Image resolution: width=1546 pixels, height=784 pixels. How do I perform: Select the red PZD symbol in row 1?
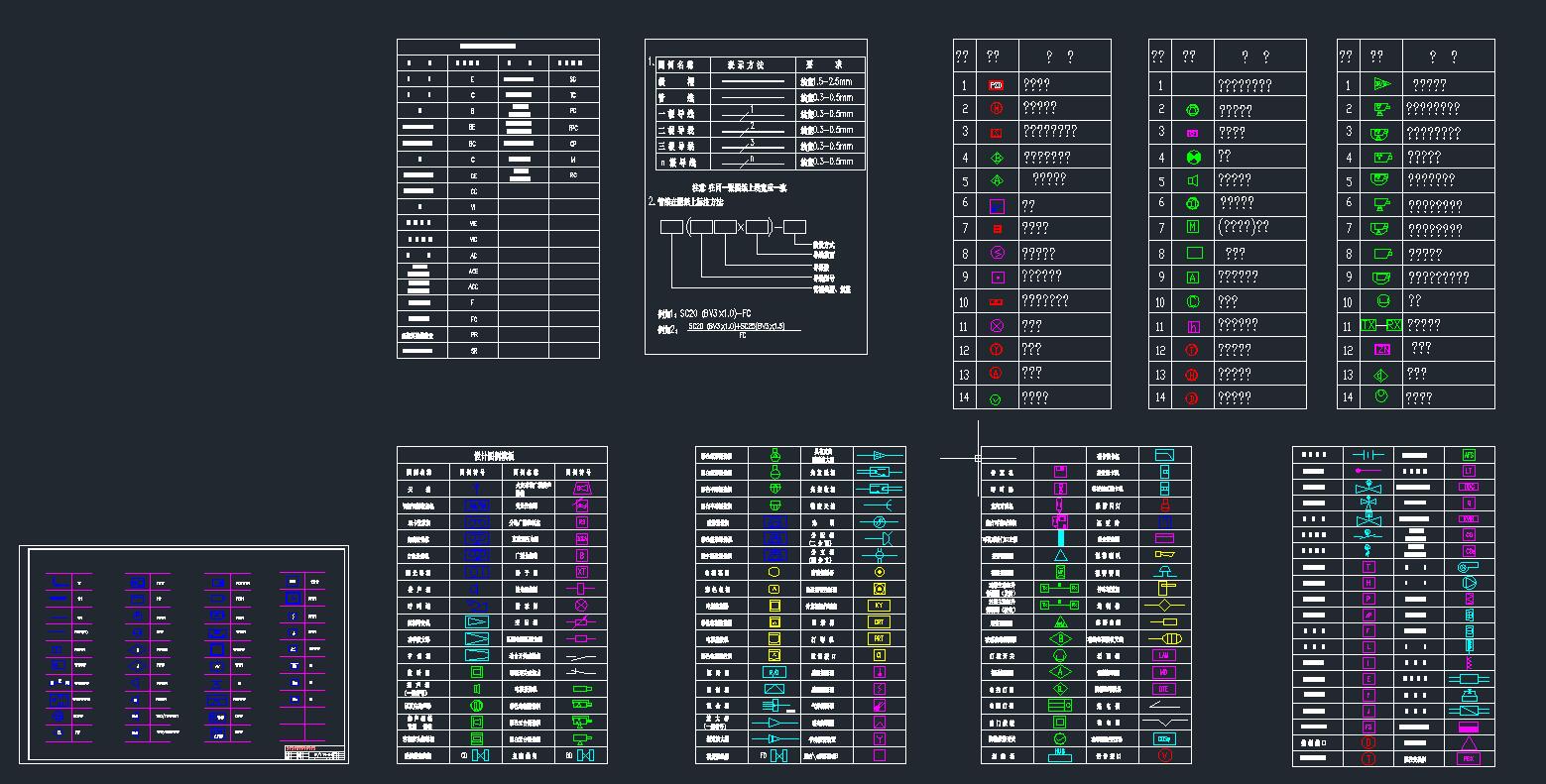pos(996,85)
